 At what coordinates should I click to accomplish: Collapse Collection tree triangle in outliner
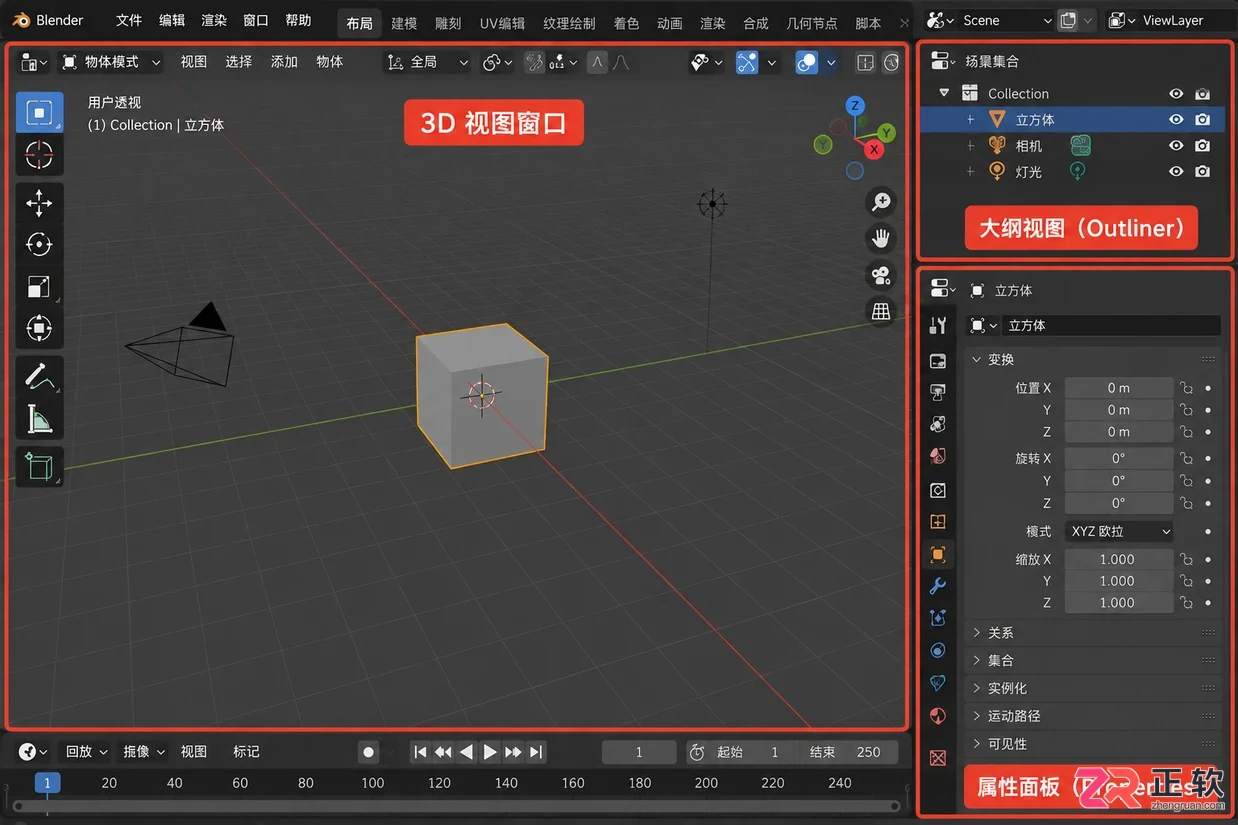tap(944, 94)
